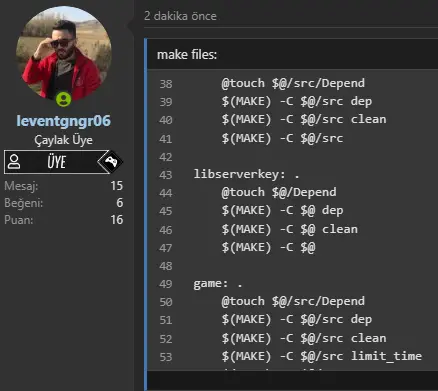Screen dimensions: 438x391
Task: Click the person icon on ÜYE banner
Action: [14, 162]
